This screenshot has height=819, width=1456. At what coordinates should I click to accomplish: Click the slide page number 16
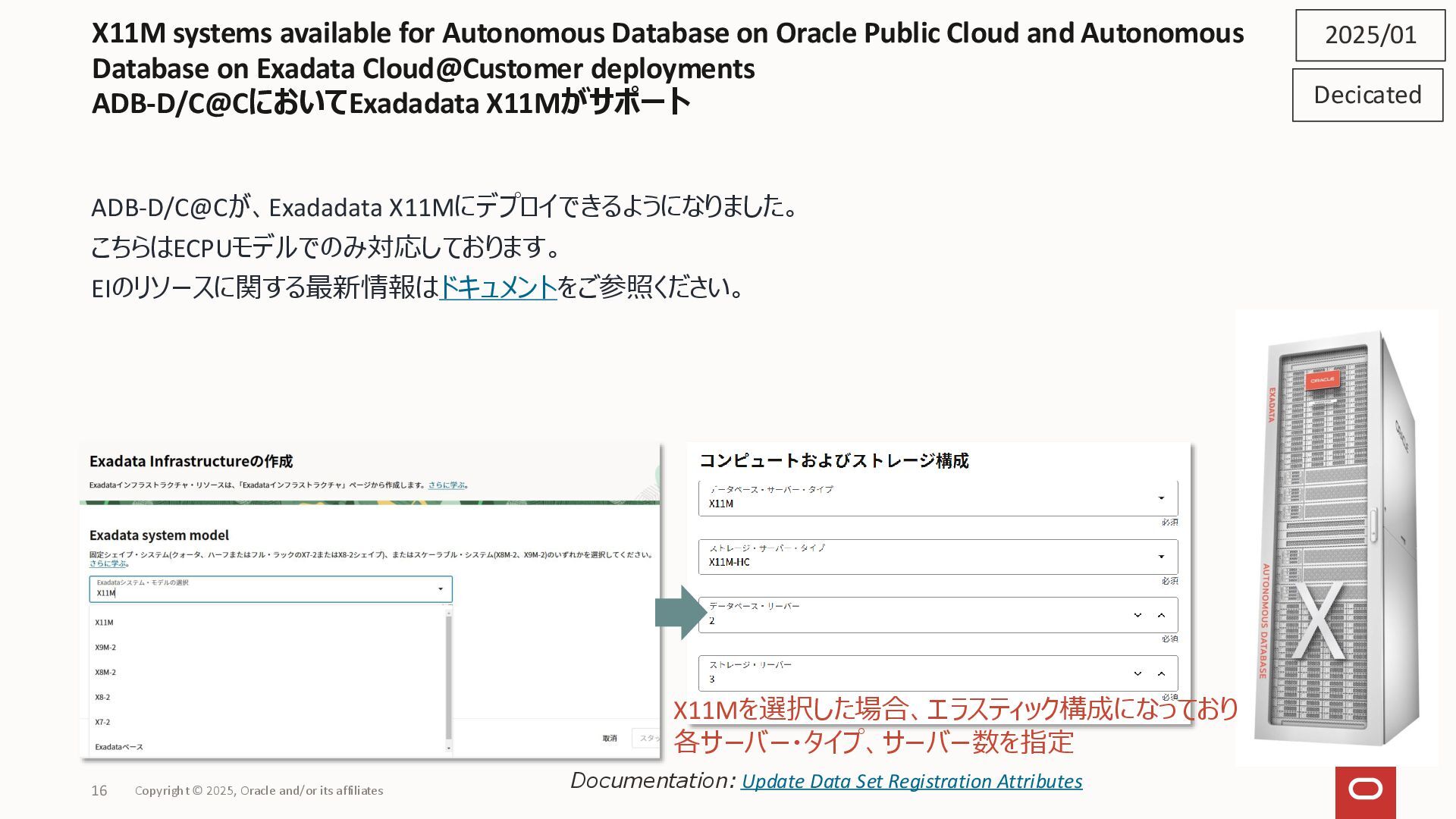point(99,791)
